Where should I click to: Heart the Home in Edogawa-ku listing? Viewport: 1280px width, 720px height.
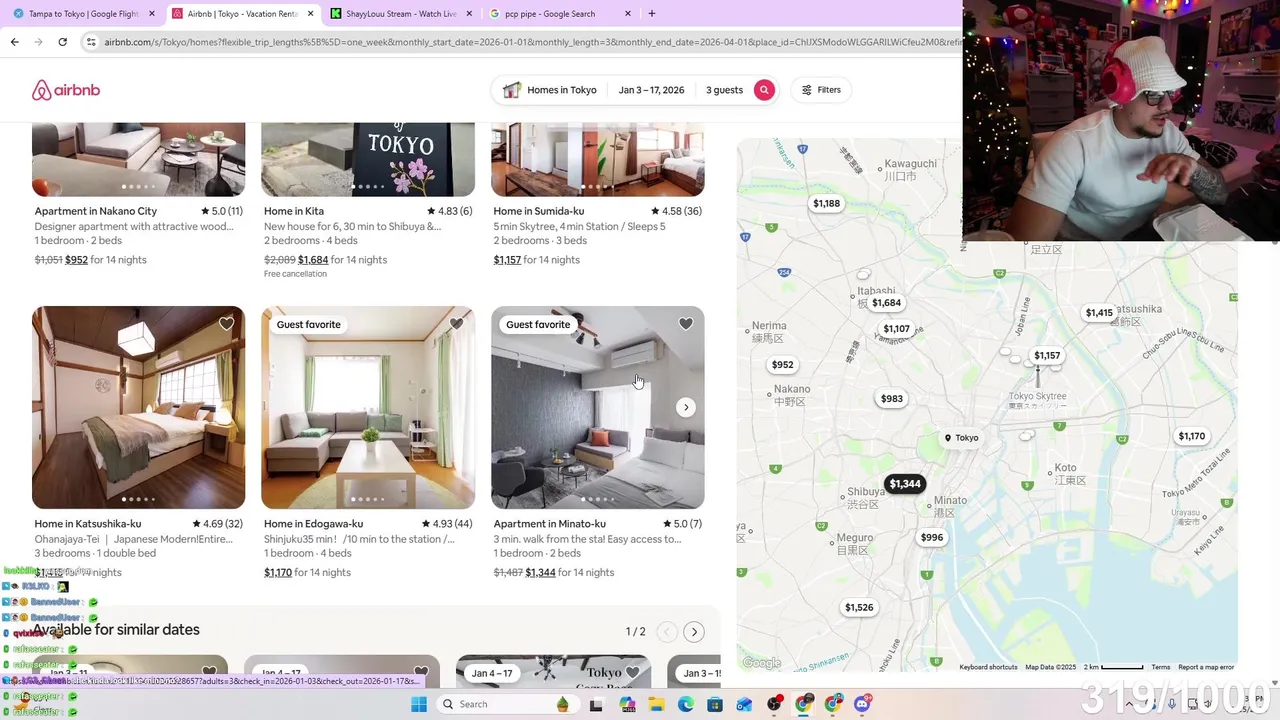click(456, 324)
